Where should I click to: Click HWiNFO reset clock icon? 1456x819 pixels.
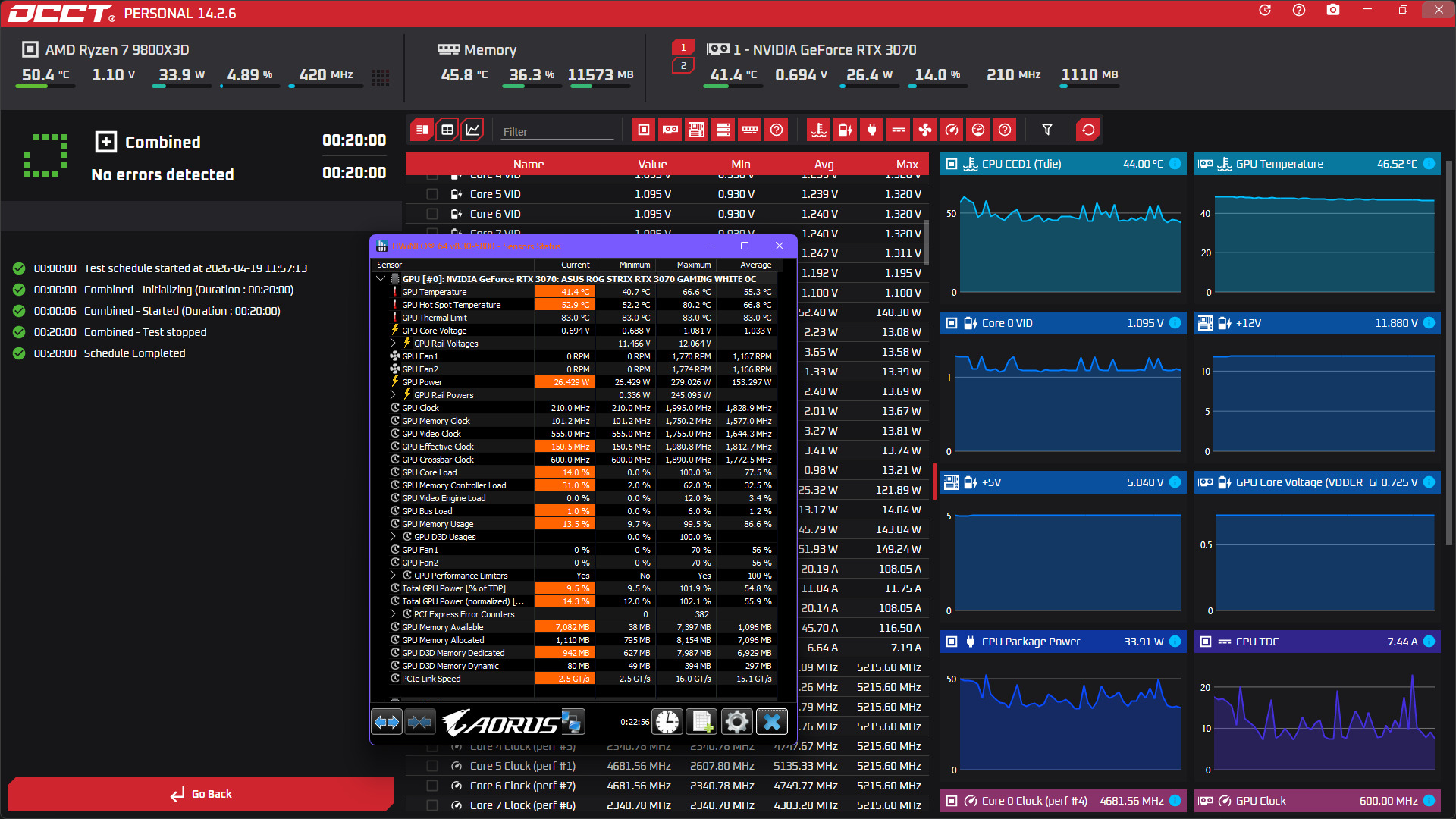click(x=667, y=722)
